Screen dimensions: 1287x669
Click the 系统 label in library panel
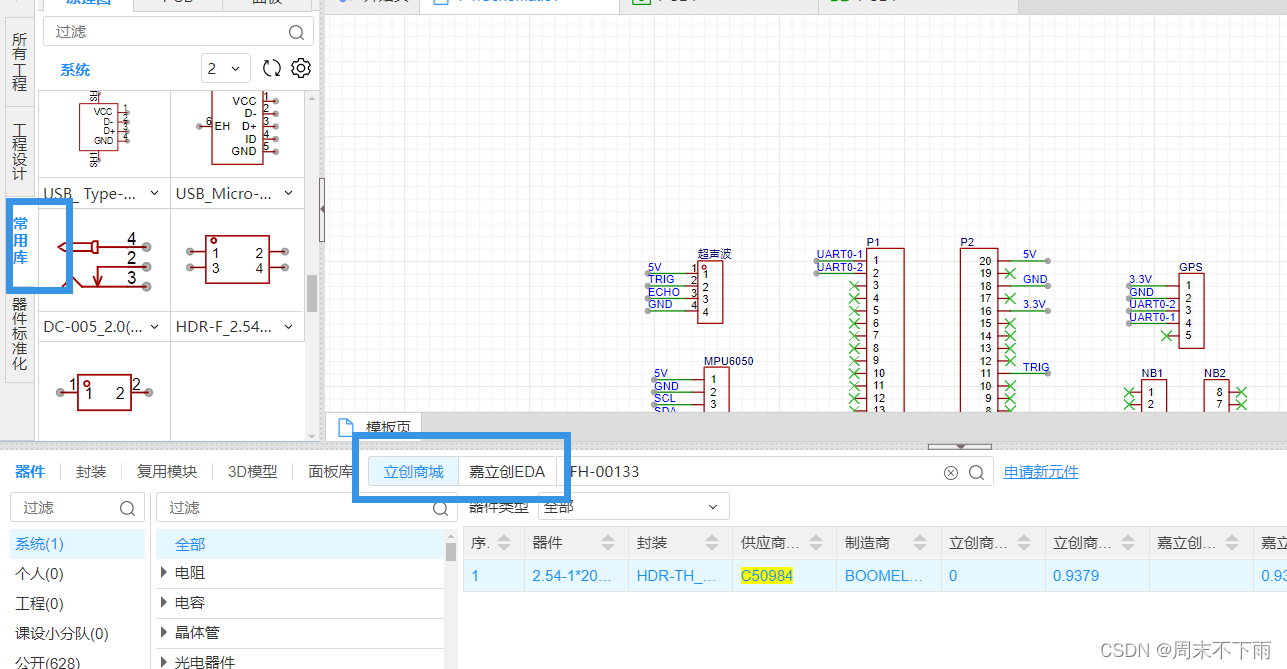click(75, 70)
